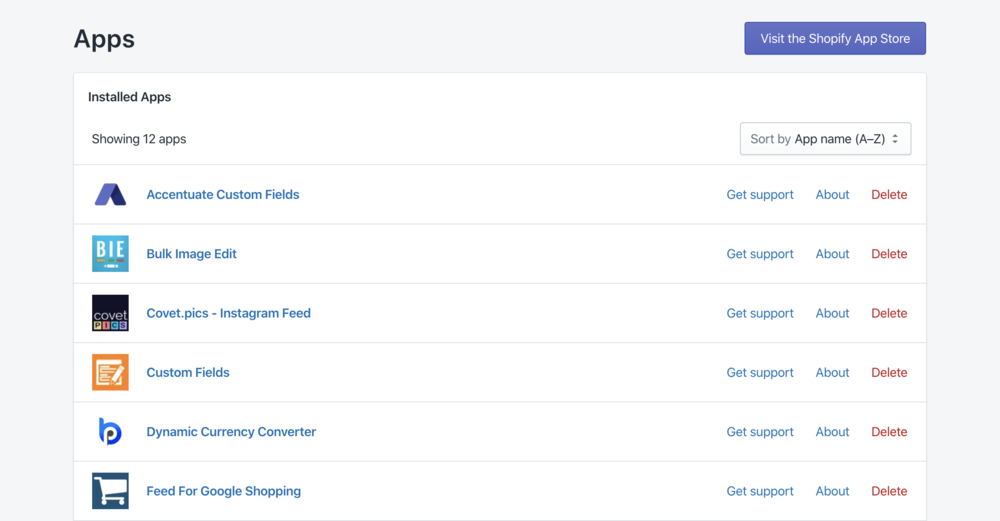The width and height of the screenshot is (1000, 521).
Task: Click the orange Custom Fields app icon
Action: (110, 372)
